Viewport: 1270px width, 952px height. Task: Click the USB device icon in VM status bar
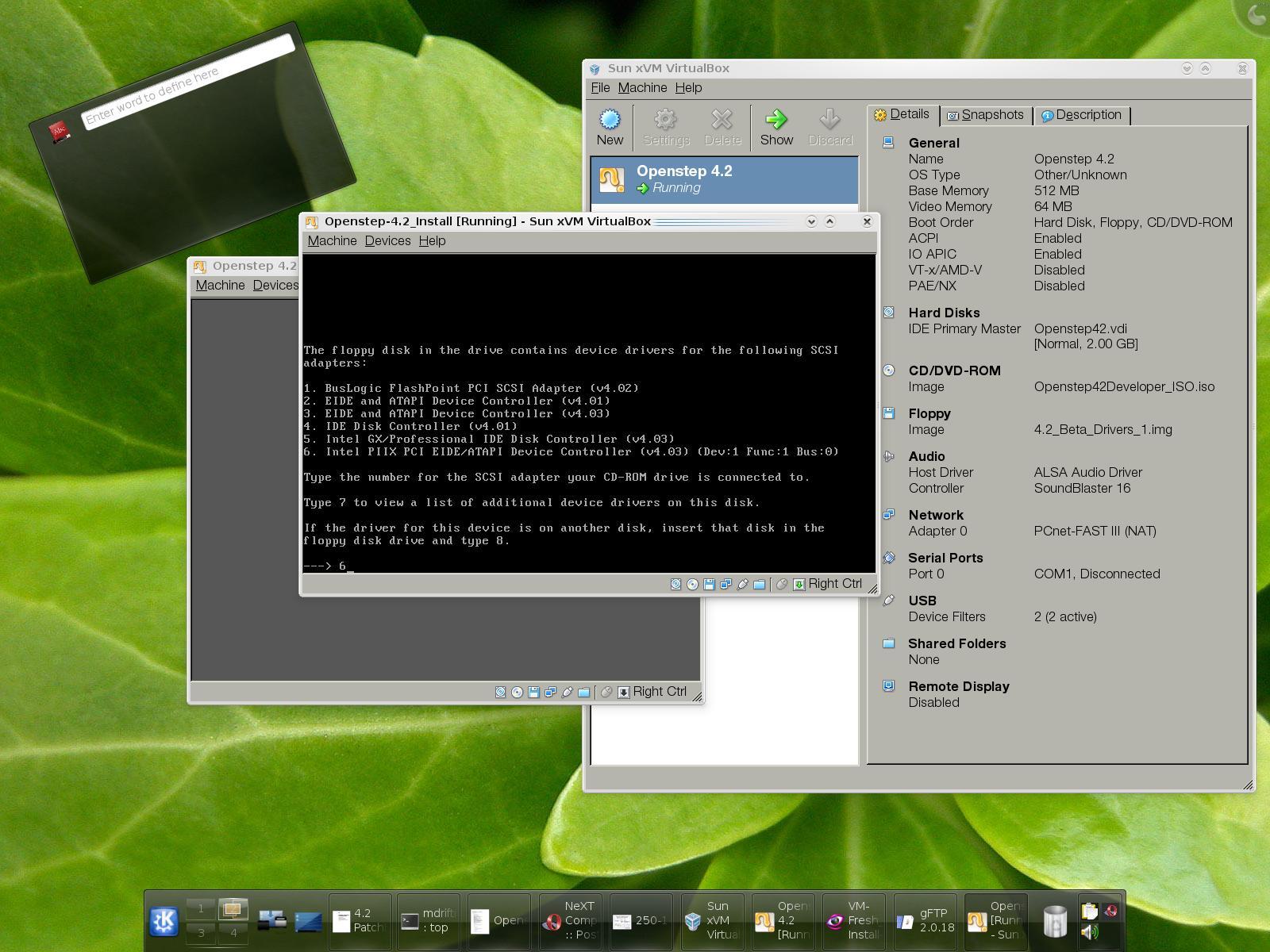[x=743, y=584]
